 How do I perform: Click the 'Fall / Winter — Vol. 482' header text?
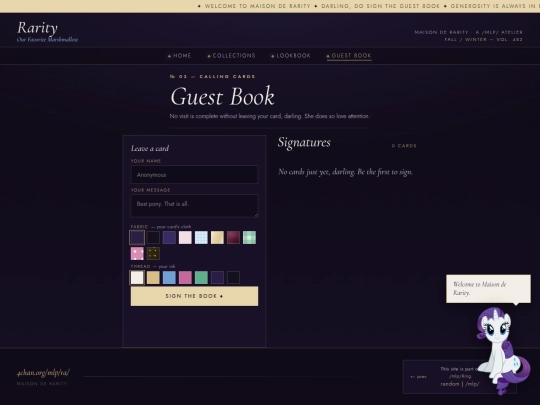[x=483, y=40]
